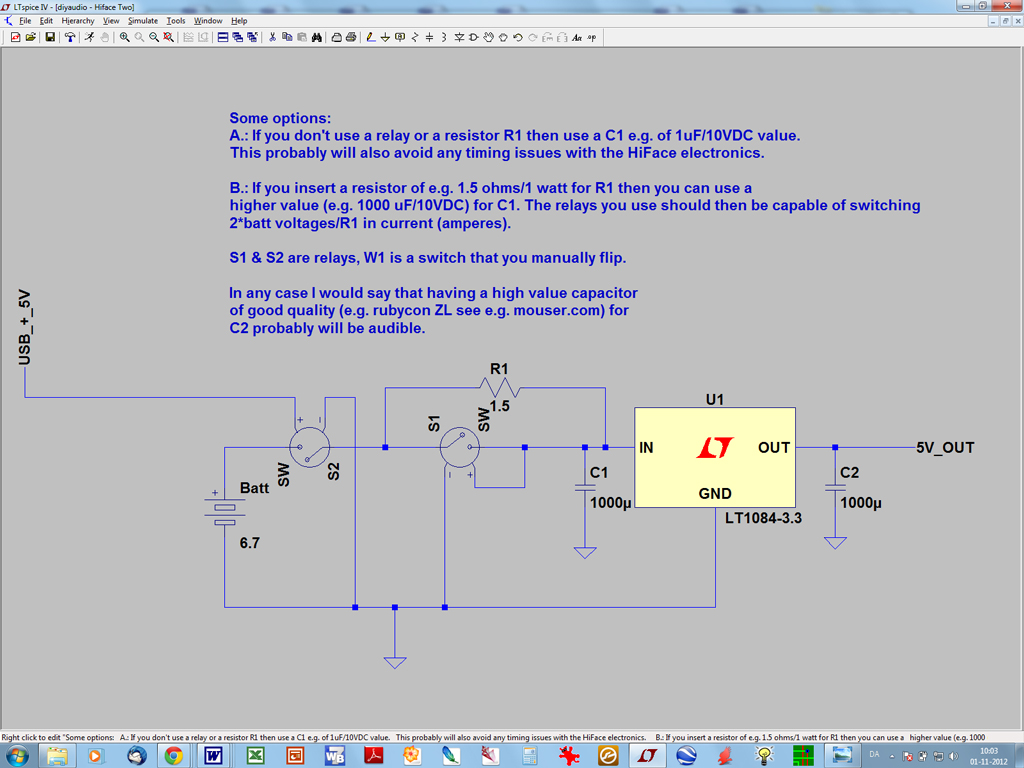This screenshot has width=1024, height=768.
Task: Select the Place Text 'Aa' tool
Action: click(x=577, y=38)
